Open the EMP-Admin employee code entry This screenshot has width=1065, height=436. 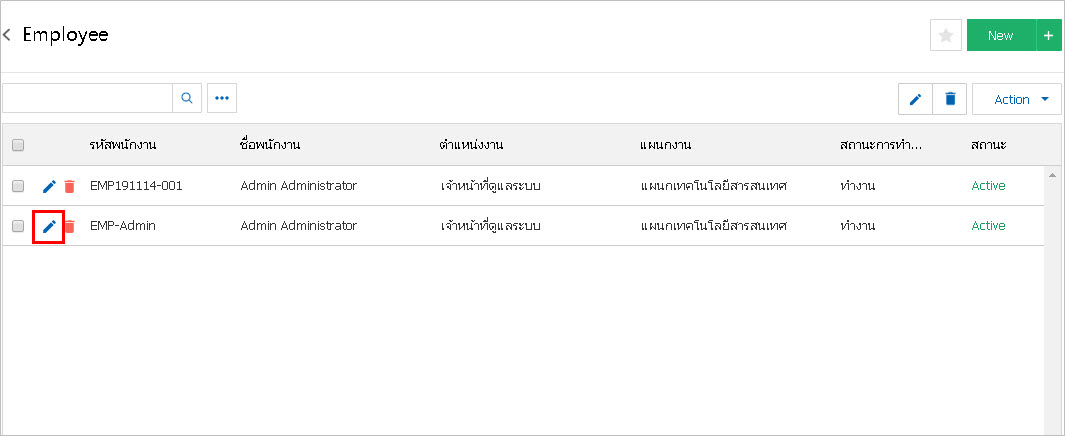pyautogui.click(x=123, y=226)
